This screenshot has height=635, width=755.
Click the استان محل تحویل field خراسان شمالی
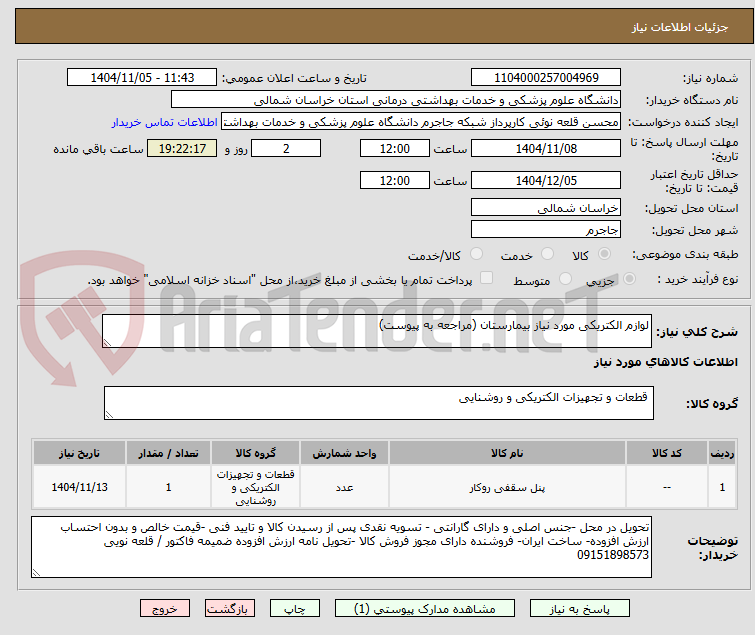[x=546, y=207]
